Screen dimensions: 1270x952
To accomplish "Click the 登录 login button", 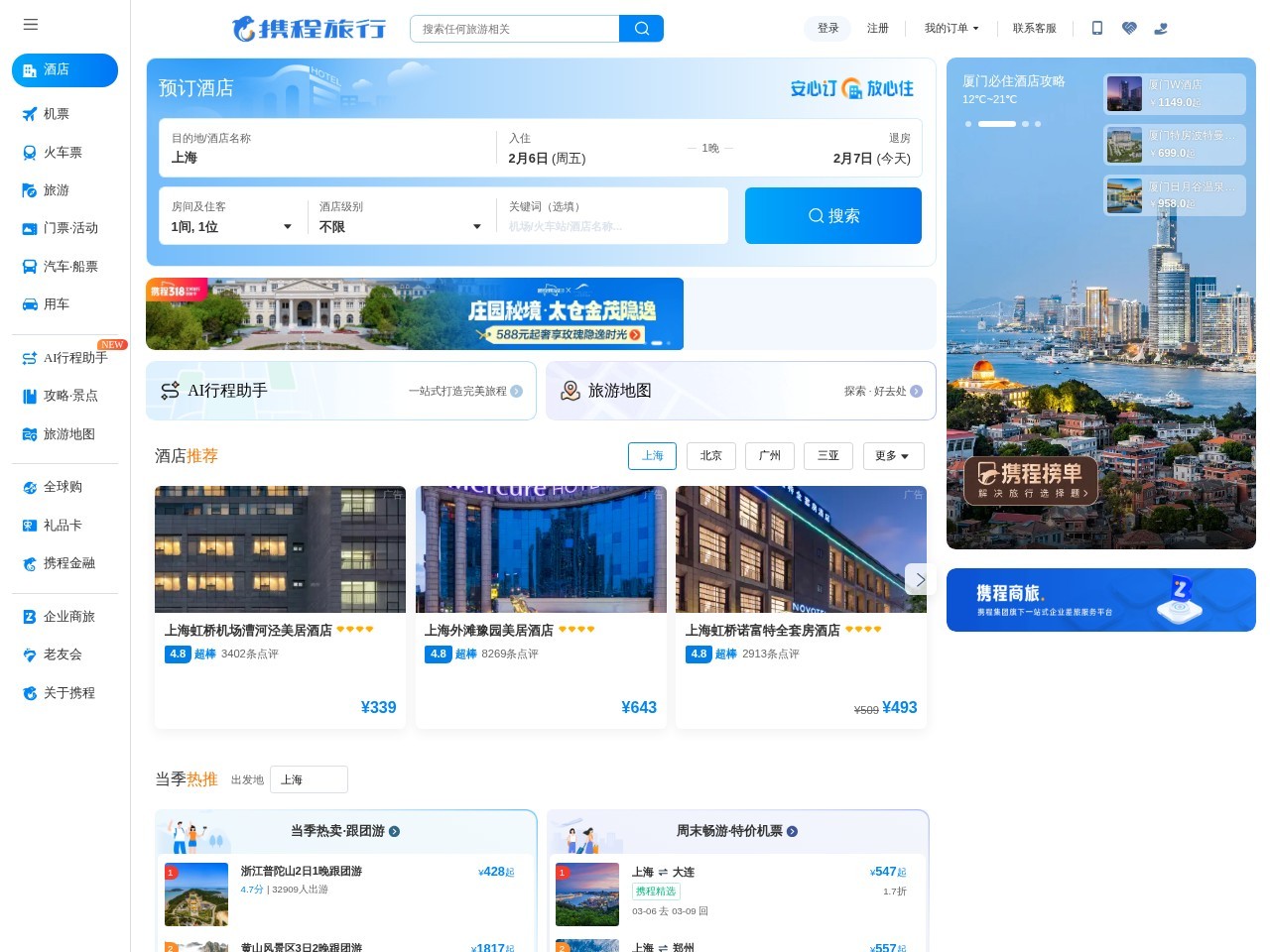I will pos(827,29).
